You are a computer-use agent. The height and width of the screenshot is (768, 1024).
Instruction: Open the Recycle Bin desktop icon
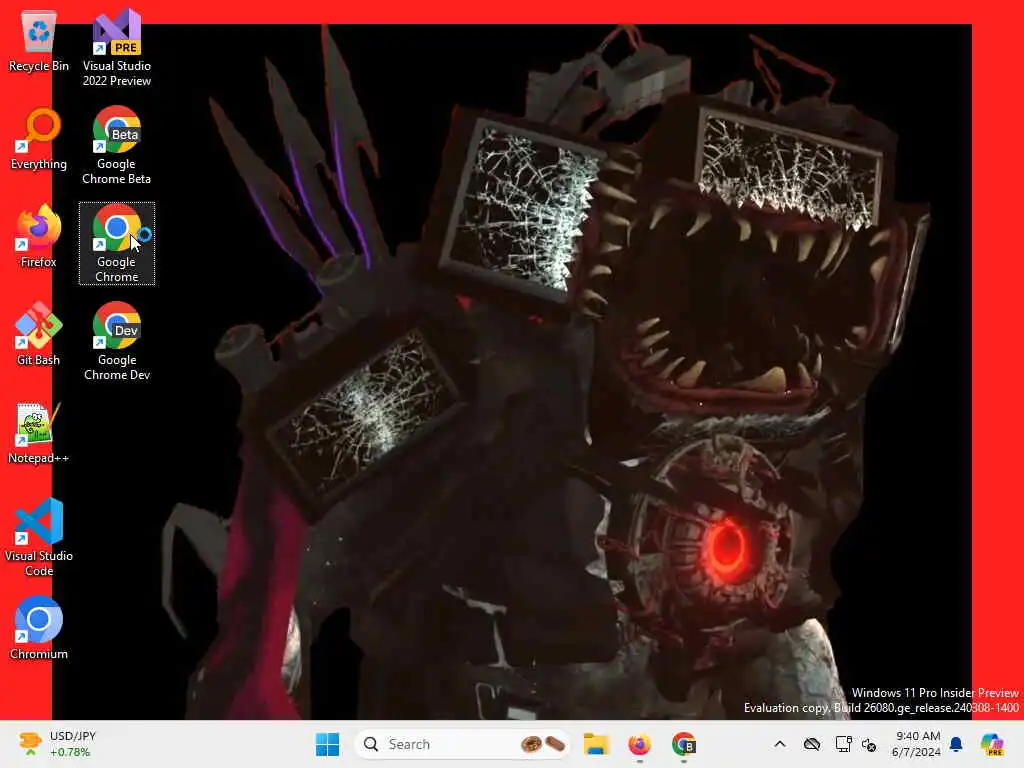(39, 41)
